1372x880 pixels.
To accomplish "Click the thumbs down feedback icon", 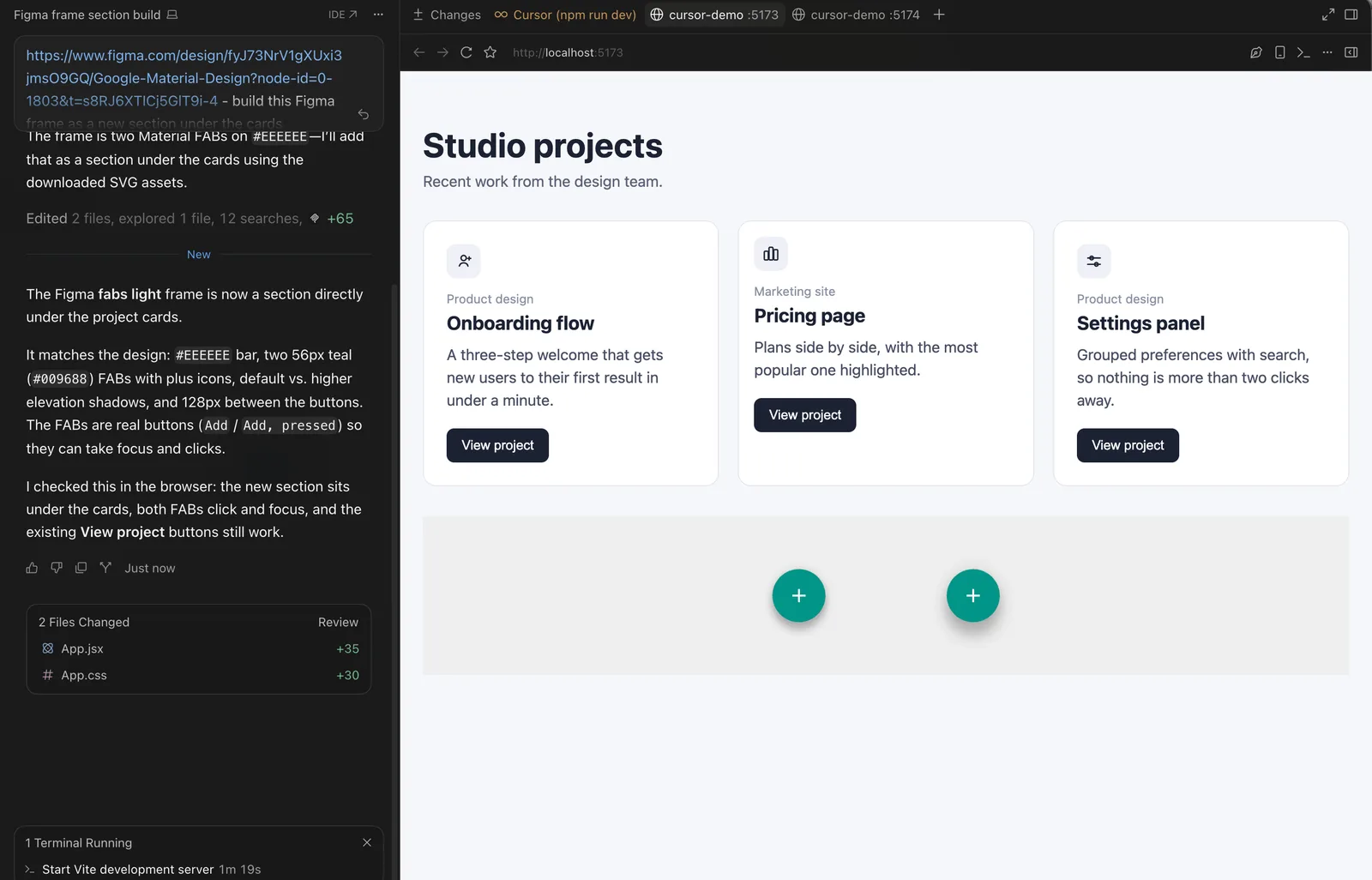I will [57, 568].
